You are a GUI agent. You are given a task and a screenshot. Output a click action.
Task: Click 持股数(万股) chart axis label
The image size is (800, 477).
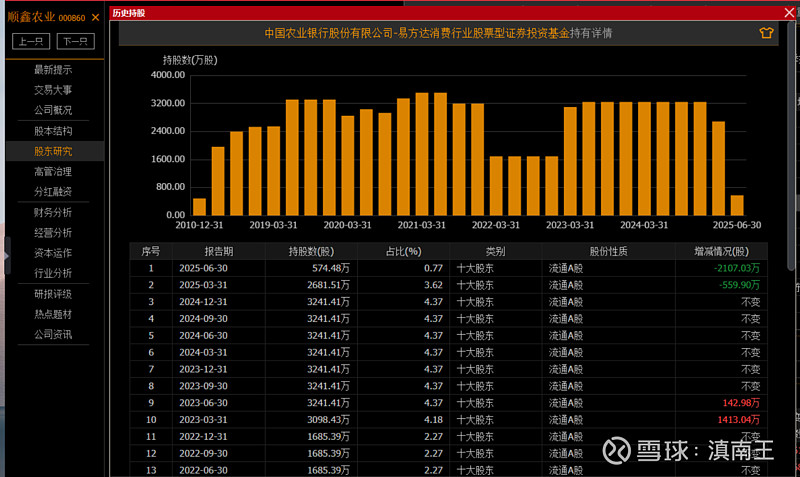point(190,60)
